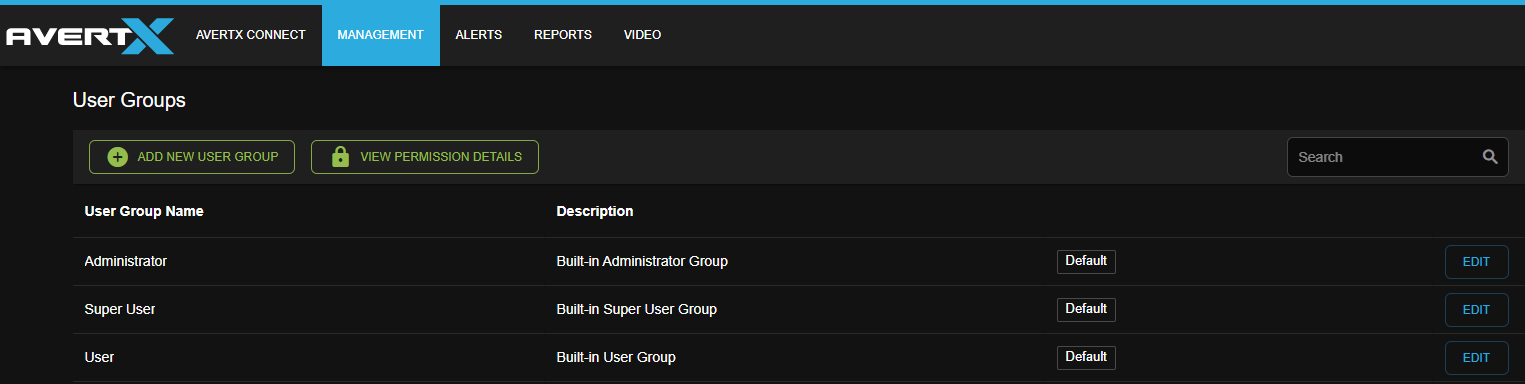
Task: Go to the REPORTS tab
Action: pyautogui.click(x=563, y=35)
